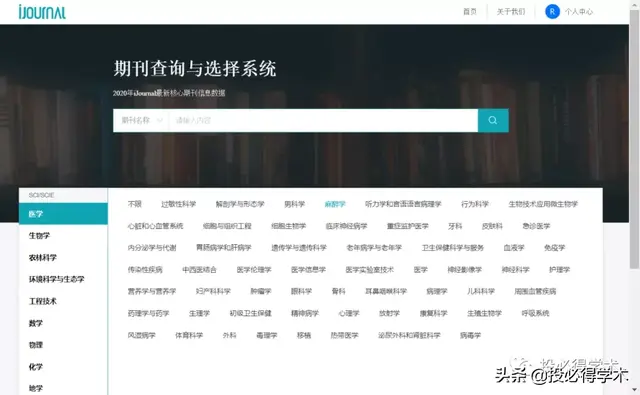Choose the 细胞生物学 filter
This screenshot has height=395, width=640.
coord(288,226)
